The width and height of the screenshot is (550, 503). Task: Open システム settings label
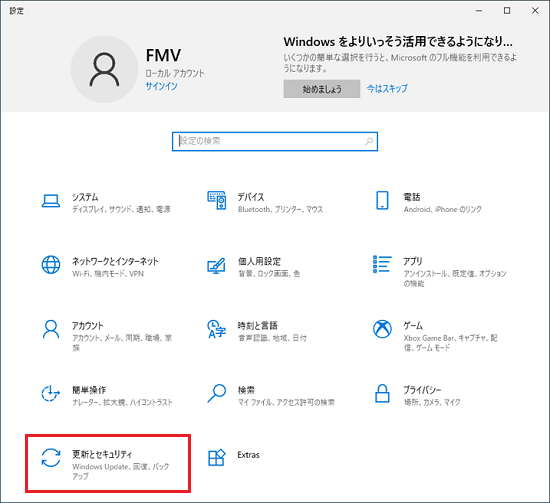85,197
